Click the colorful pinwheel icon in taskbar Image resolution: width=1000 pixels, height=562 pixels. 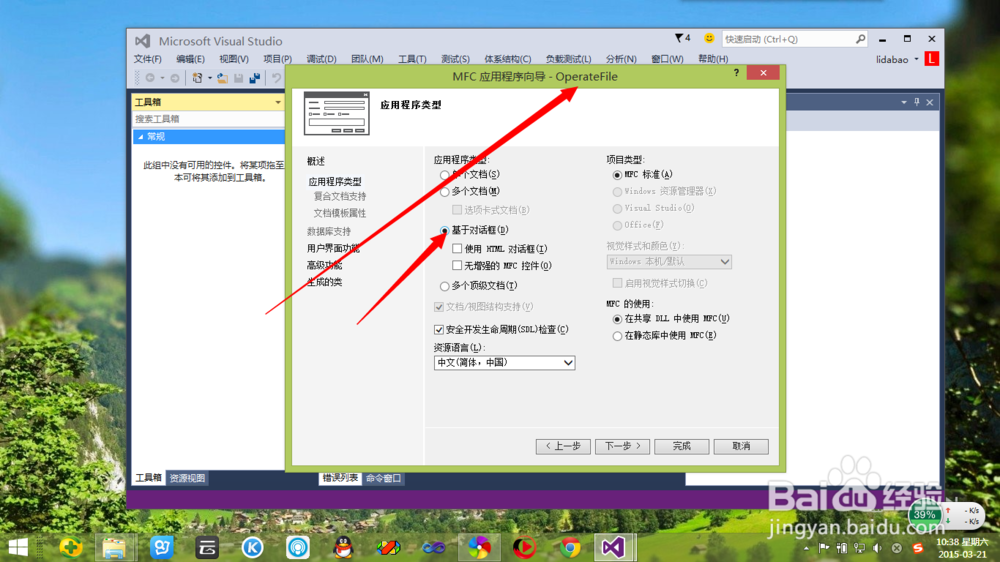point(479,547)
